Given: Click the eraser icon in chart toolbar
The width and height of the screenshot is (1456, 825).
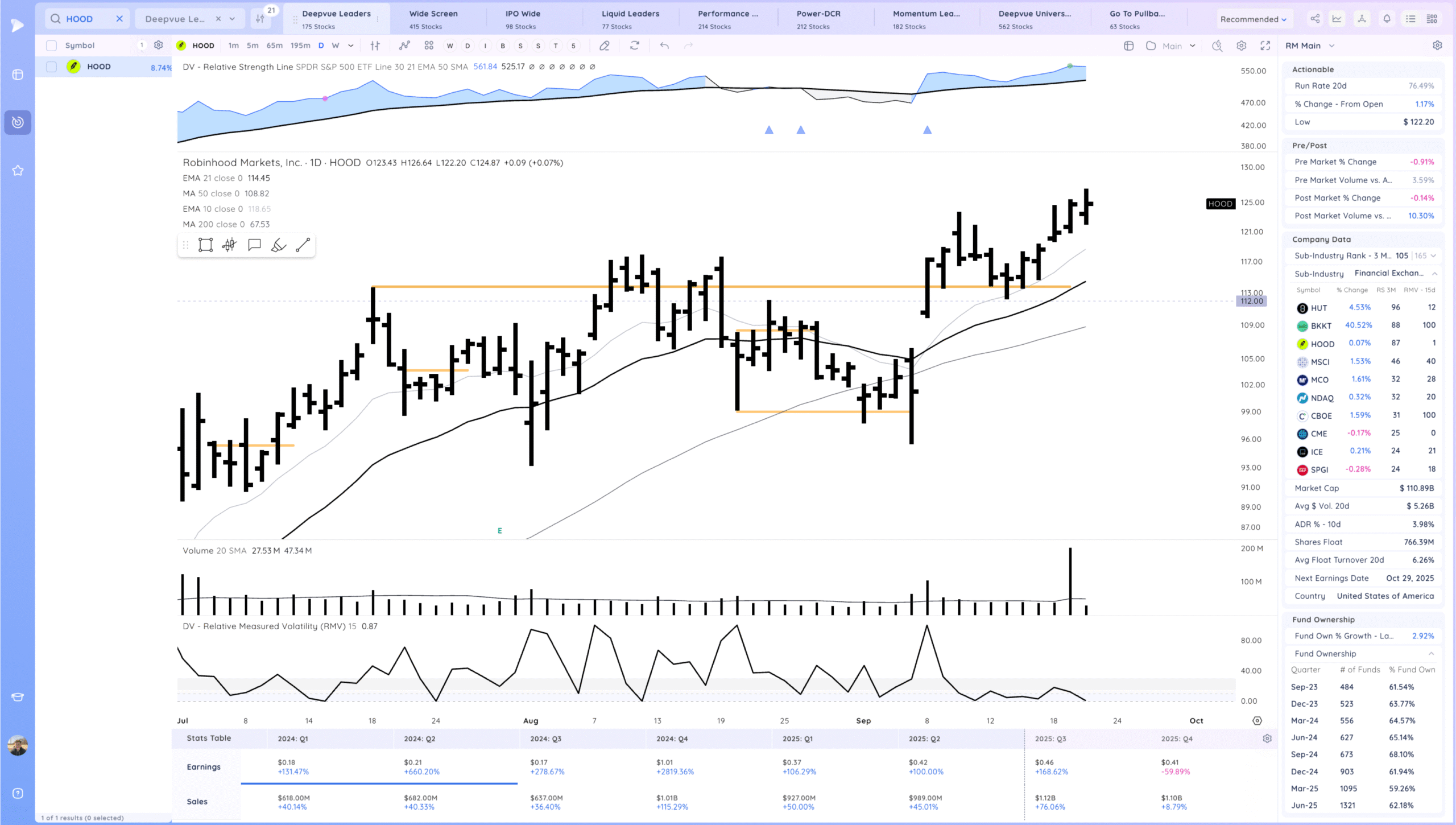Looking at the screenshot, I should point(605,46).
